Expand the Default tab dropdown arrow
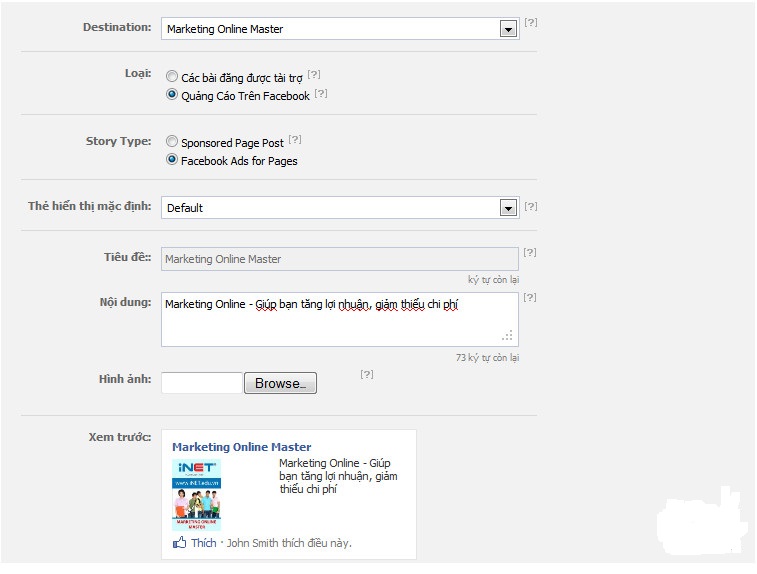 (508, 208)
